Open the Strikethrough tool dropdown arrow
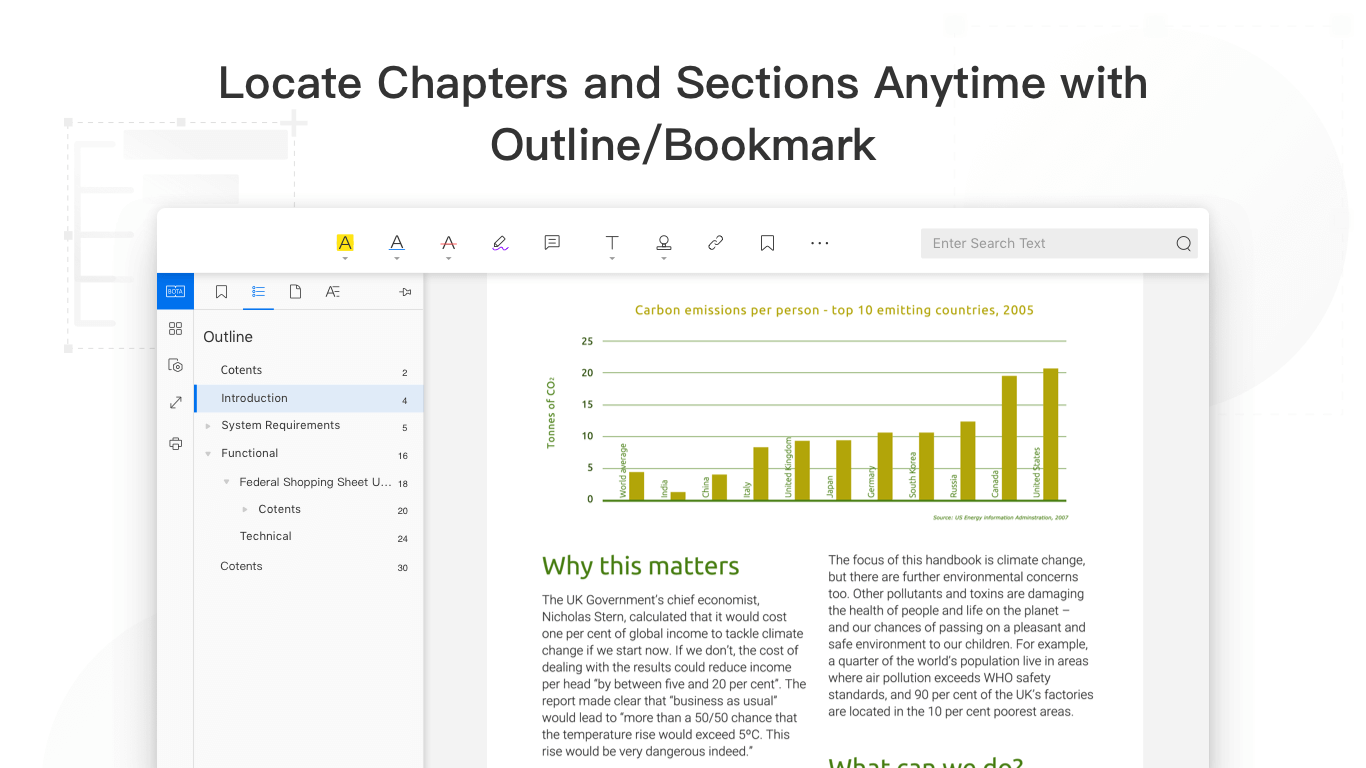Image resolution: width=1366 pixels, height=768 pixels. (449, 258)
